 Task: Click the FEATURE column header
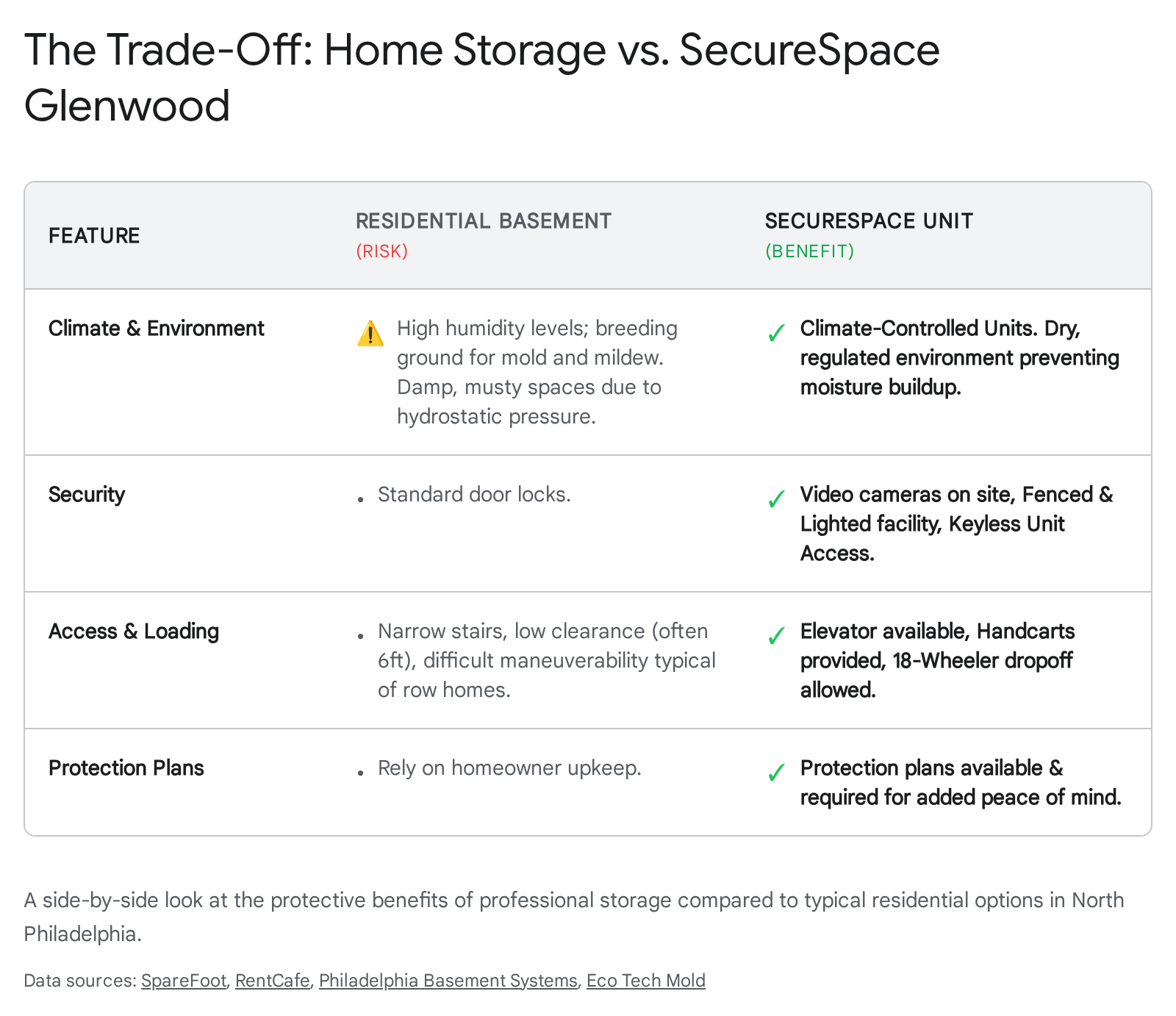coord(94,236)
